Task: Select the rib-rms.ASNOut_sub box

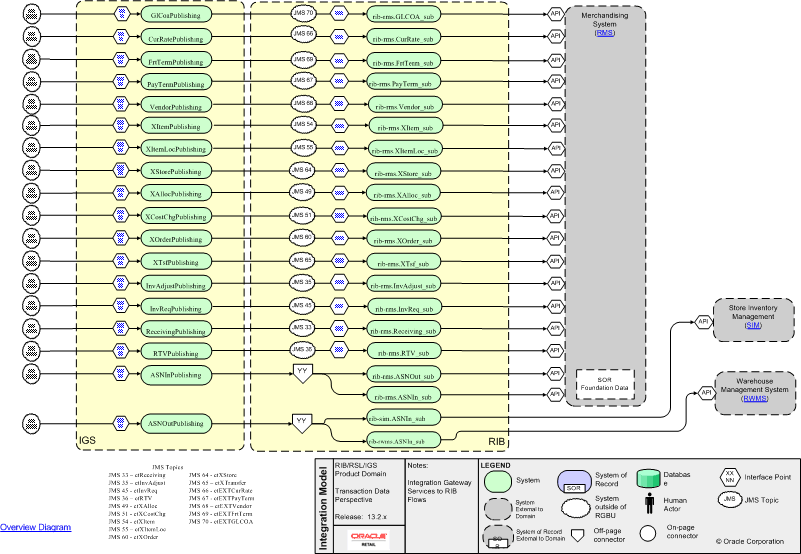Action: (403, 376)
